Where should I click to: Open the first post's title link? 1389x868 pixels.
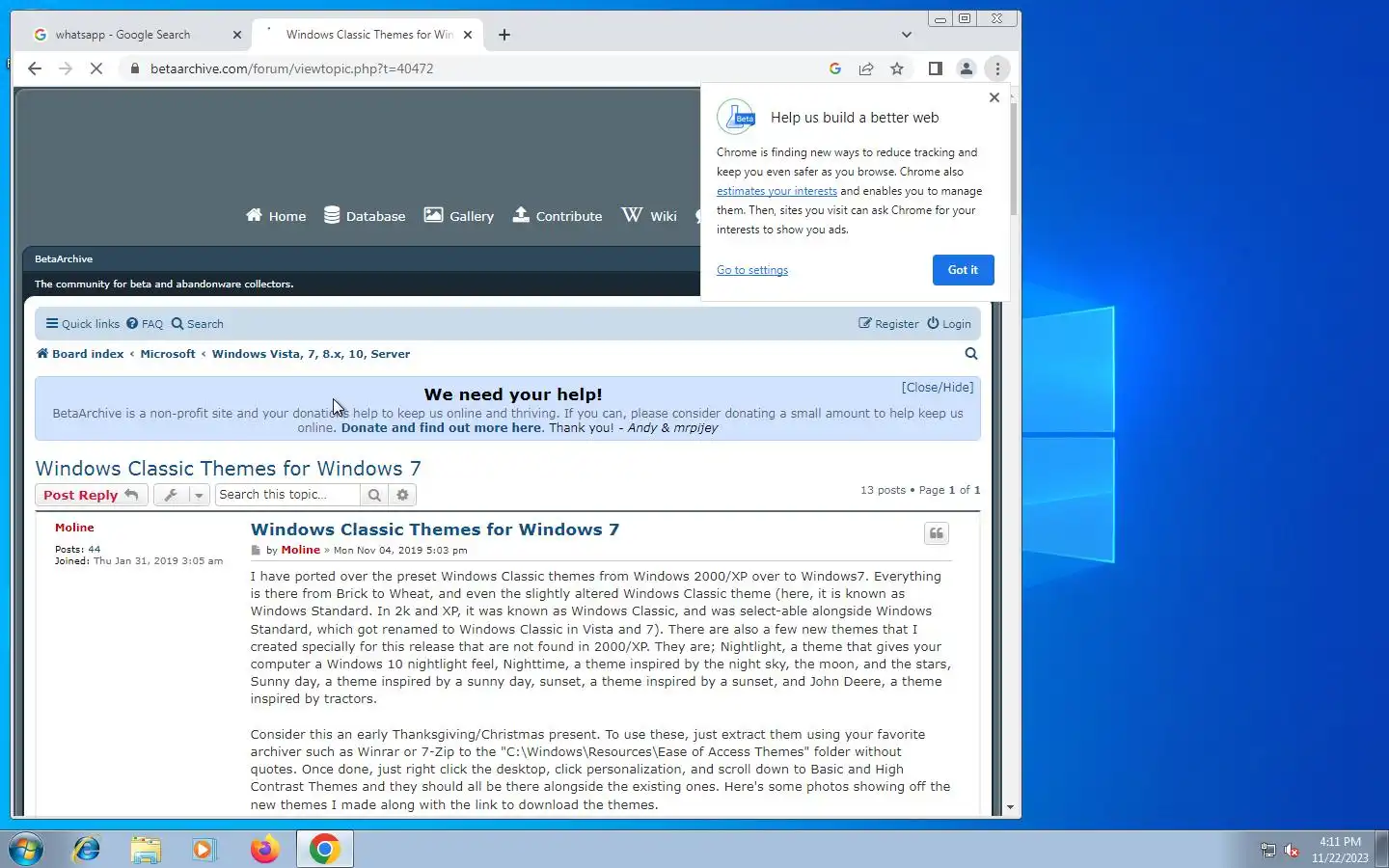[x=435, y=529]
